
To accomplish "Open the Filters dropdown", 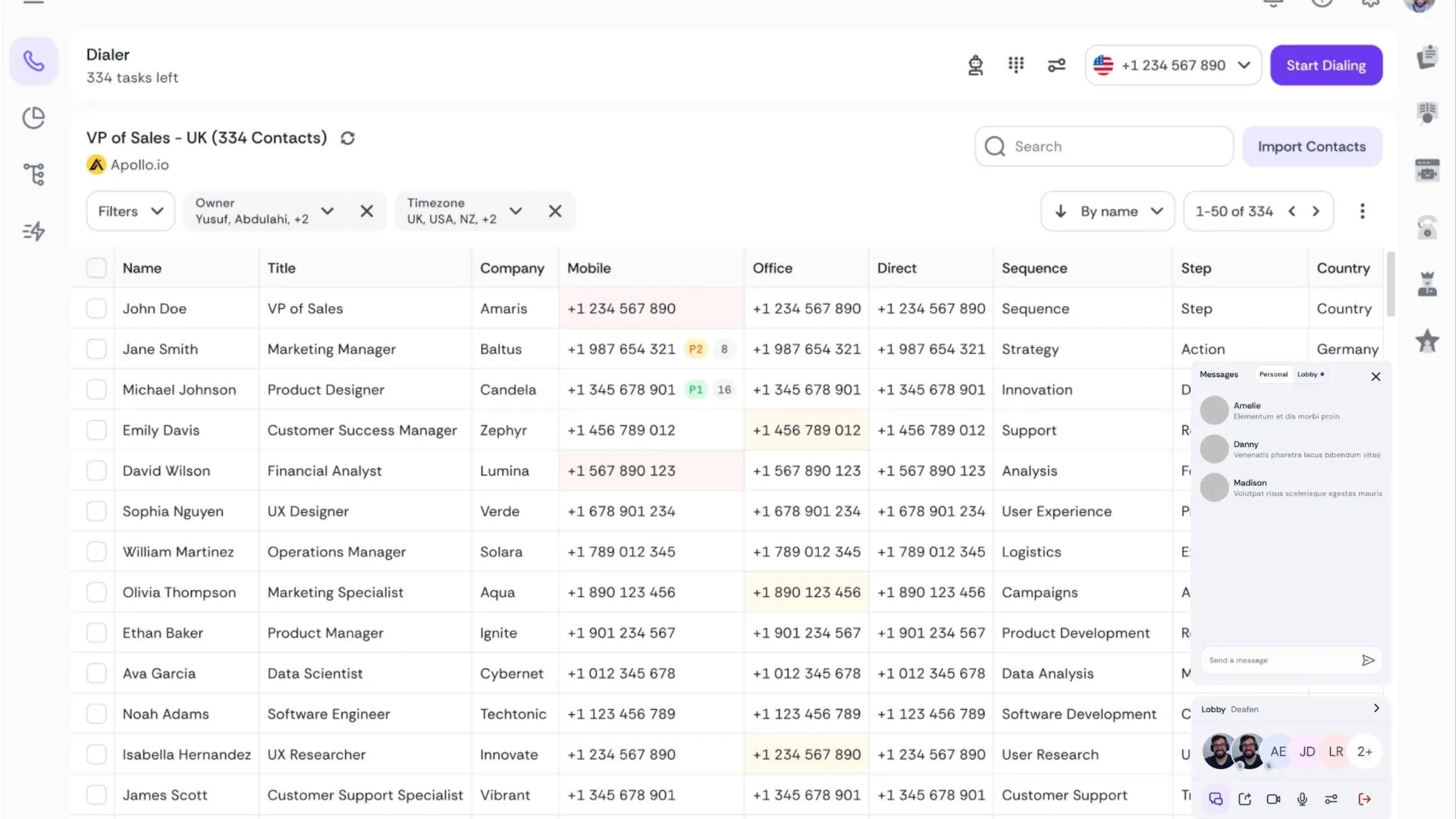I will tap(130, 212).
